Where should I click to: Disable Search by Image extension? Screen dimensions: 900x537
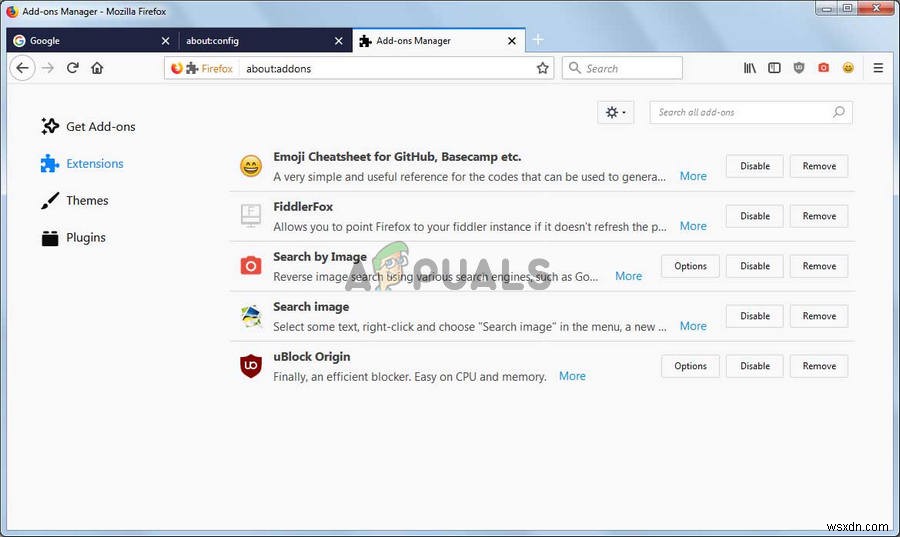755,266
